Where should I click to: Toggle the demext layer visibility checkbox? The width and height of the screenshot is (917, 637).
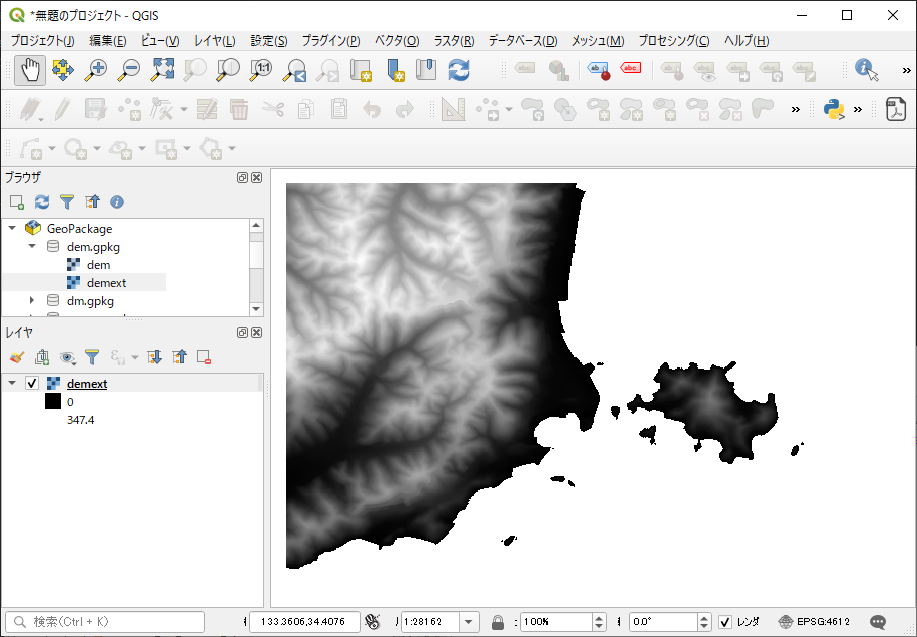click(32, 384)
